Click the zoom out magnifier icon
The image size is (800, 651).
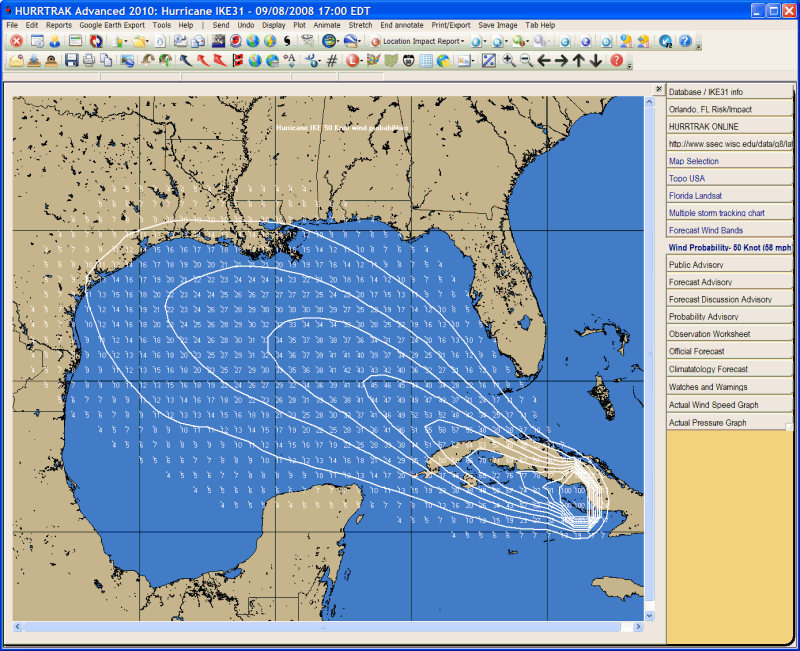tap(526, 61)
